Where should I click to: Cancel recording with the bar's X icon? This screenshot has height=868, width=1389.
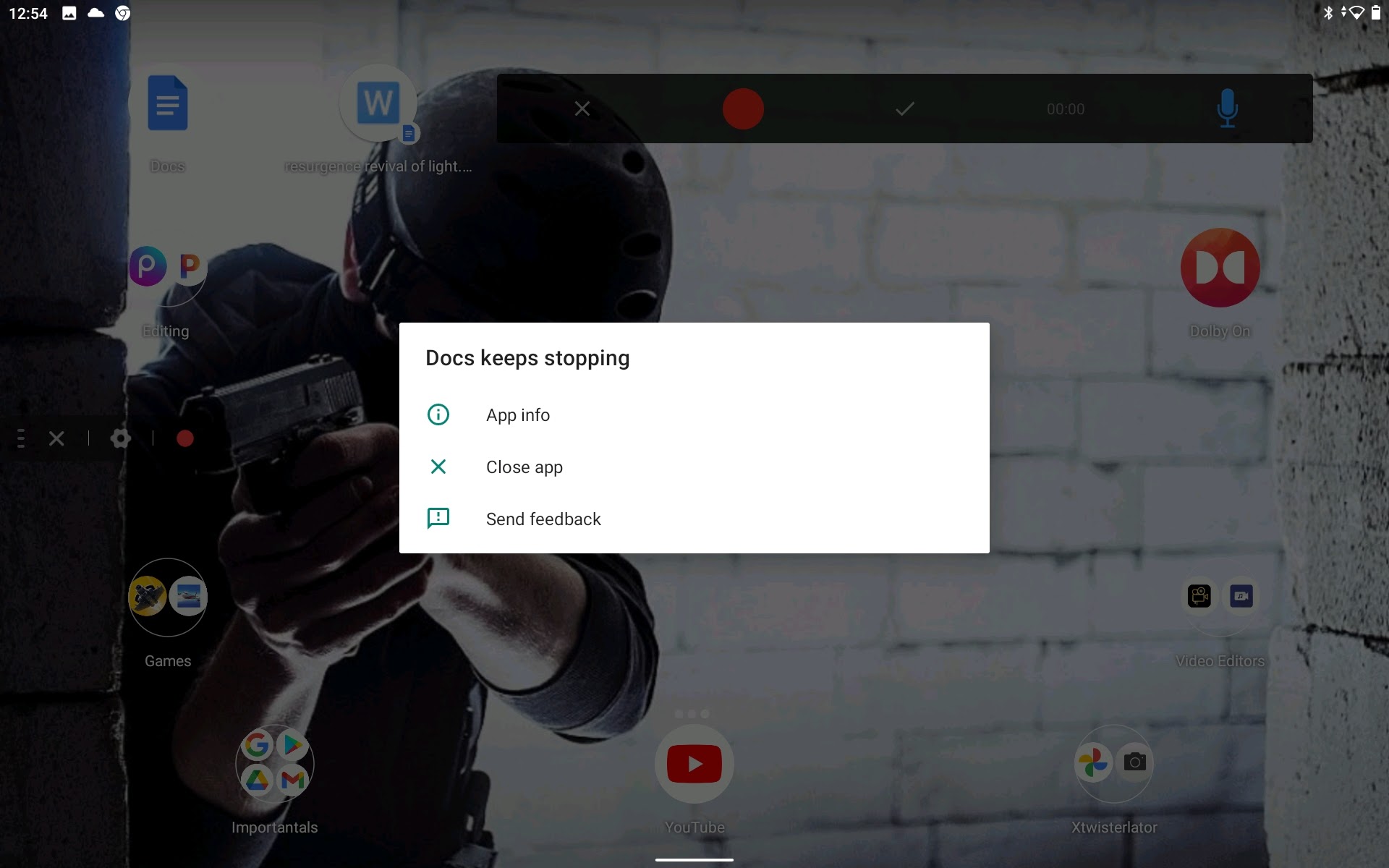tap(582, 109)
